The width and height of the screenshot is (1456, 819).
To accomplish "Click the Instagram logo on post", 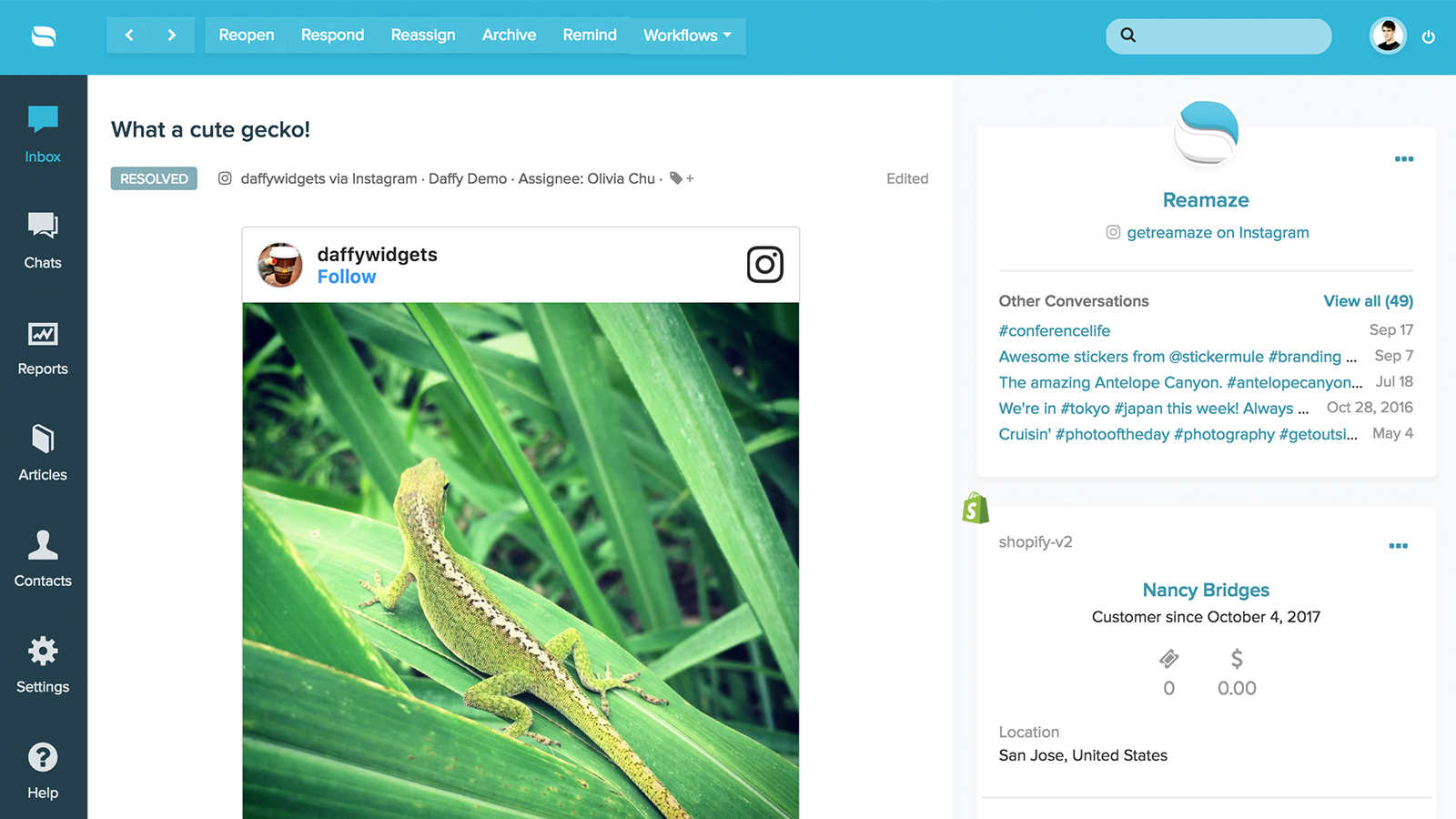I will (x=764, y=265).
